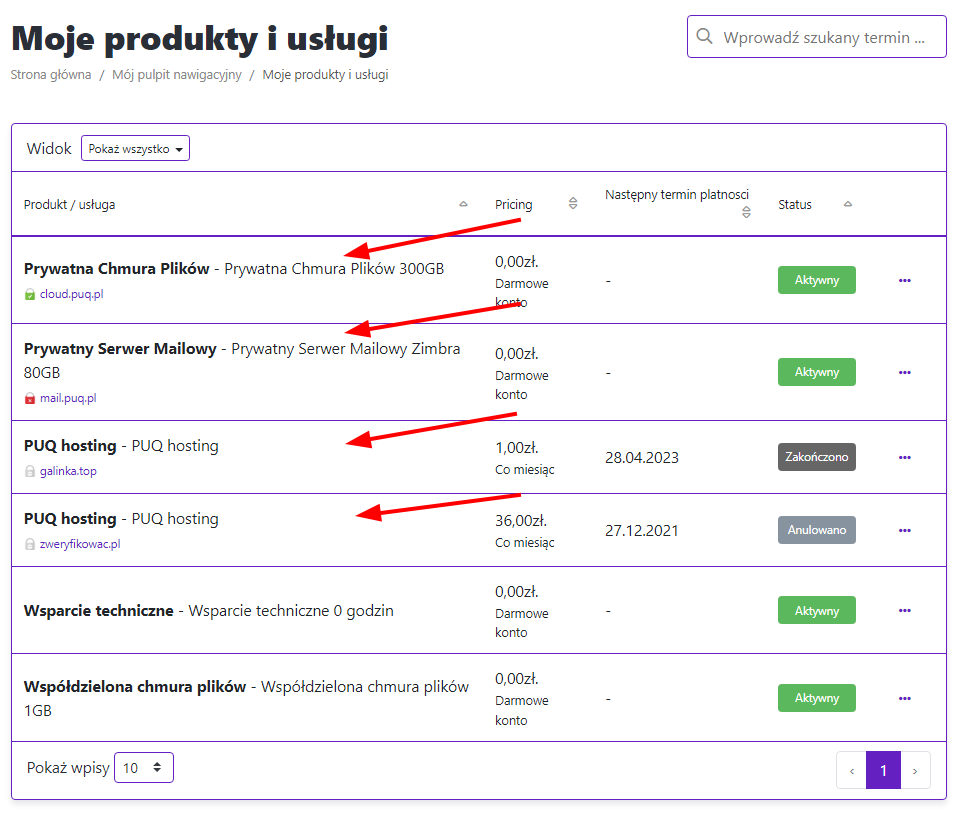Screen dimensions: 960x814
Task: Go to Strona główna breadcrumb link
Action: click(51, 75)
